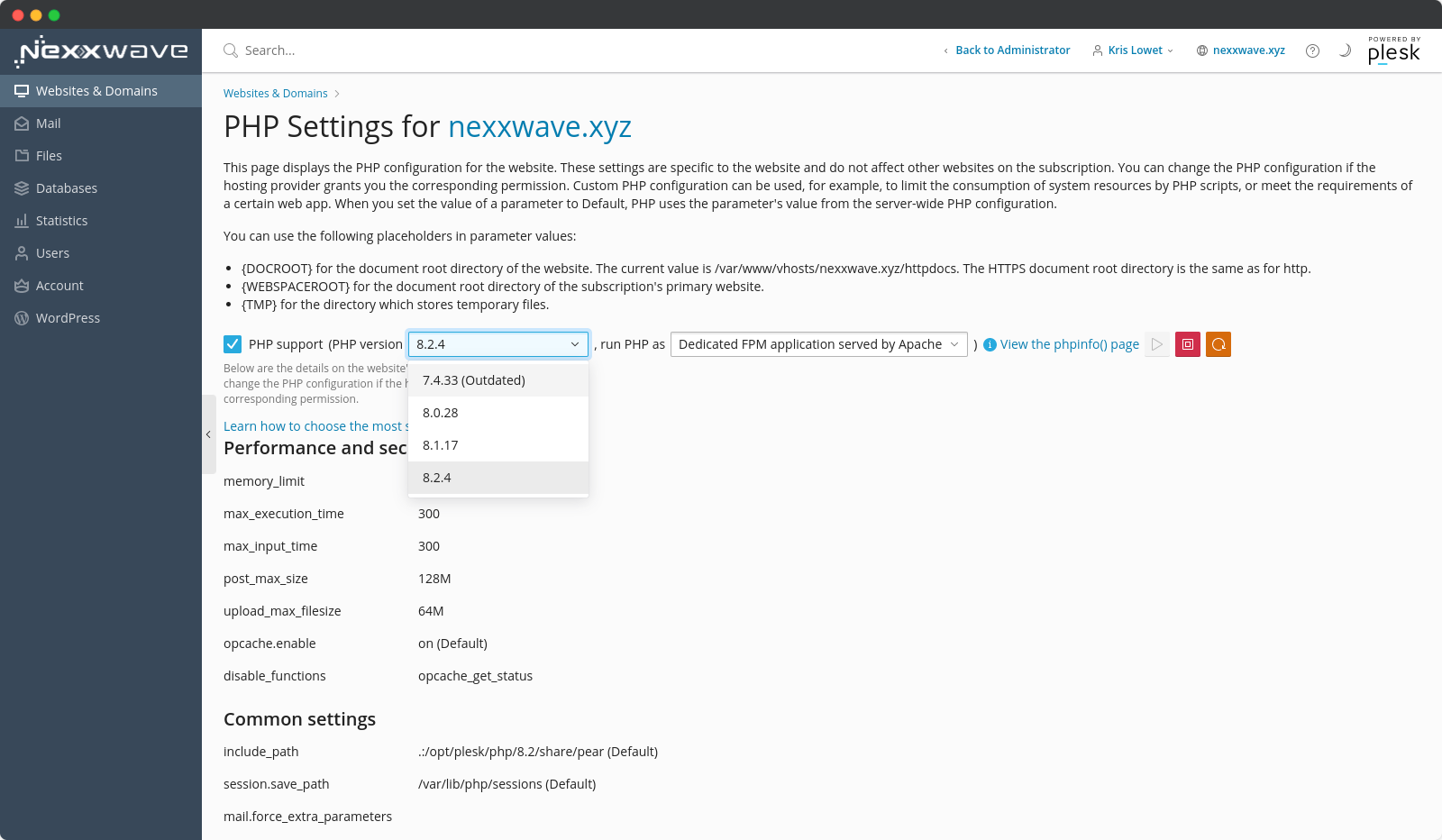Open Users in the sidebar
This screenshot has height=840, width=1442.
tap(101, 253)
